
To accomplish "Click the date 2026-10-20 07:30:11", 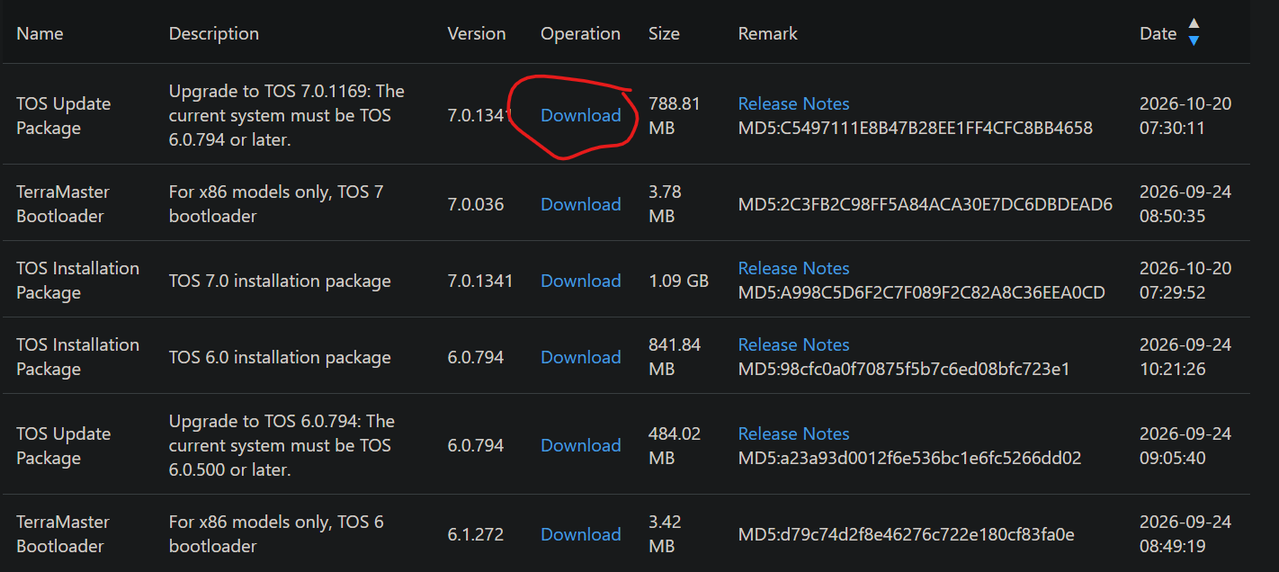I will coord(1186,115).
